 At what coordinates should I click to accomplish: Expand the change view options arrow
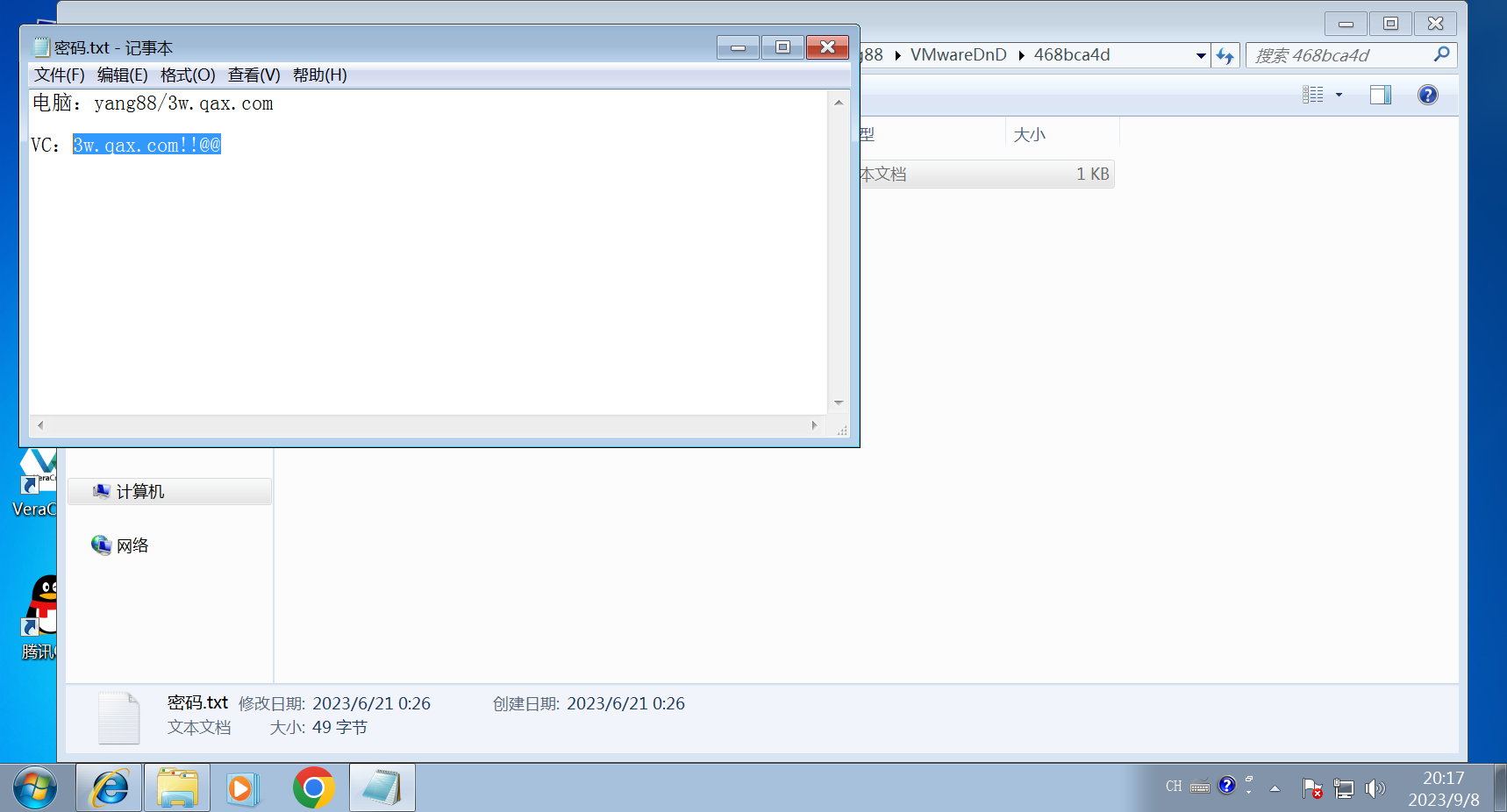(1339, 95)
